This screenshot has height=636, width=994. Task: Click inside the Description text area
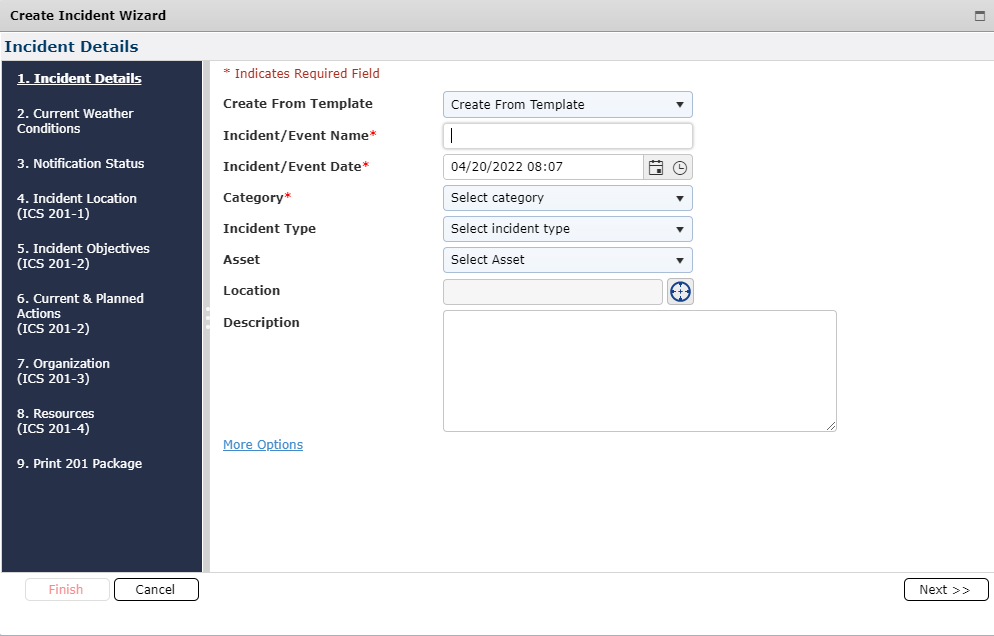coord(639,370)
